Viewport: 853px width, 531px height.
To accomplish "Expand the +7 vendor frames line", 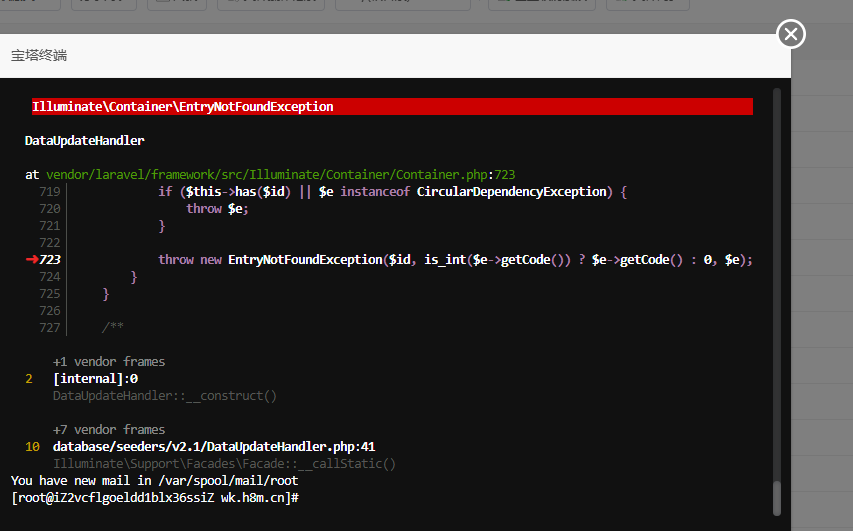I will [x=109, y=430].
